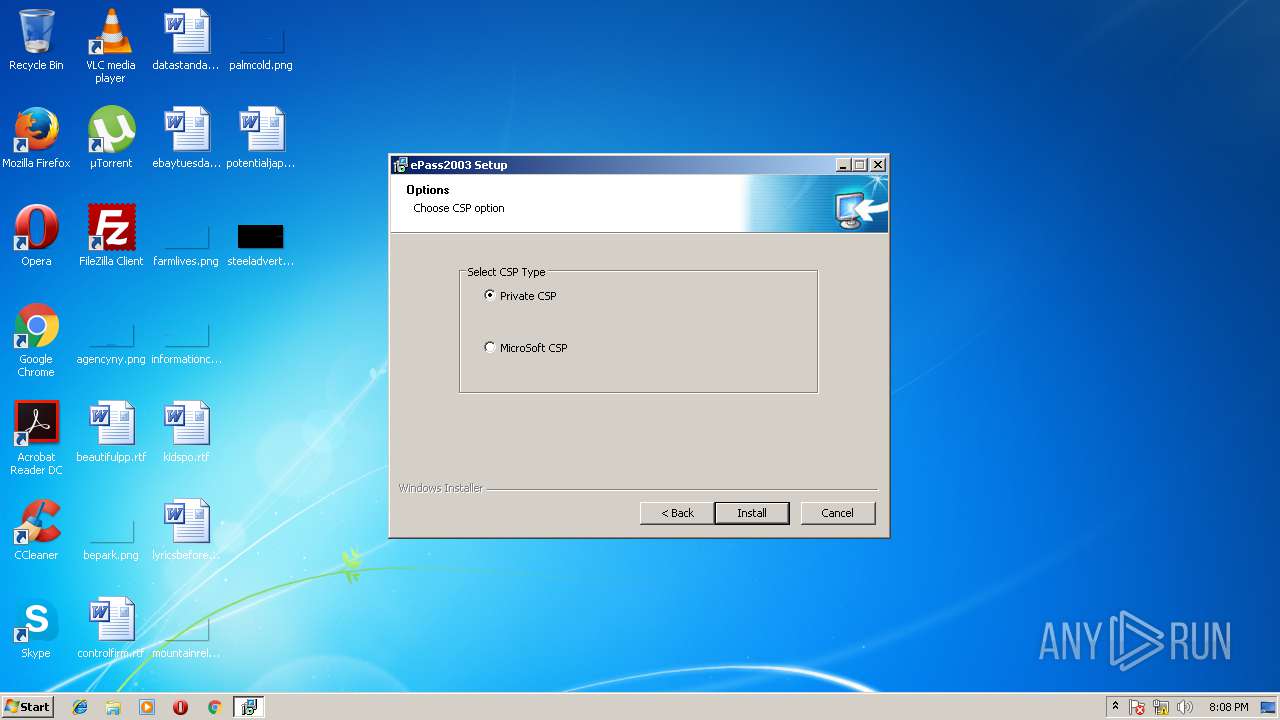Select the µTorrent desktop shortcut
Image resolution: width=1280 pixels, height=720 pixels.
click(111, 138)
